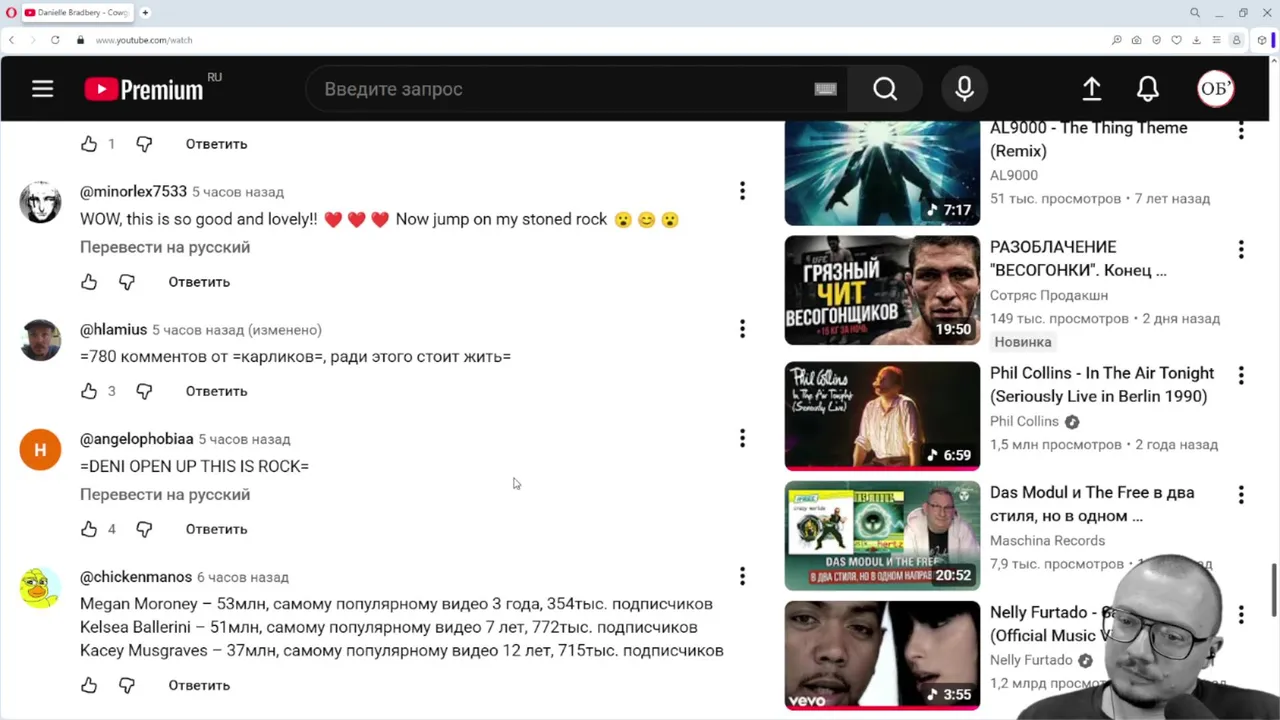Add page to bookmarks with the heart icon
1280x720 pixels.
click(1177, 40)
